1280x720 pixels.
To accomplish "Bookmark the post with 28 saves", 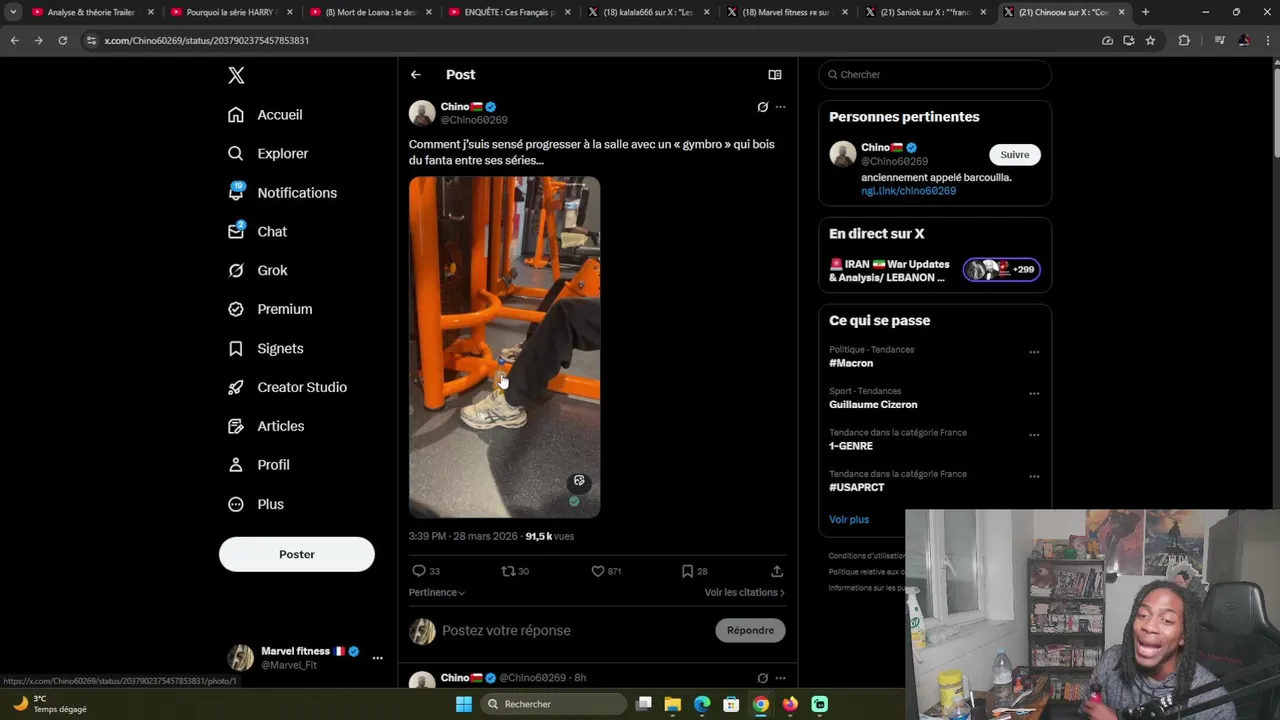I will point(694,571).
